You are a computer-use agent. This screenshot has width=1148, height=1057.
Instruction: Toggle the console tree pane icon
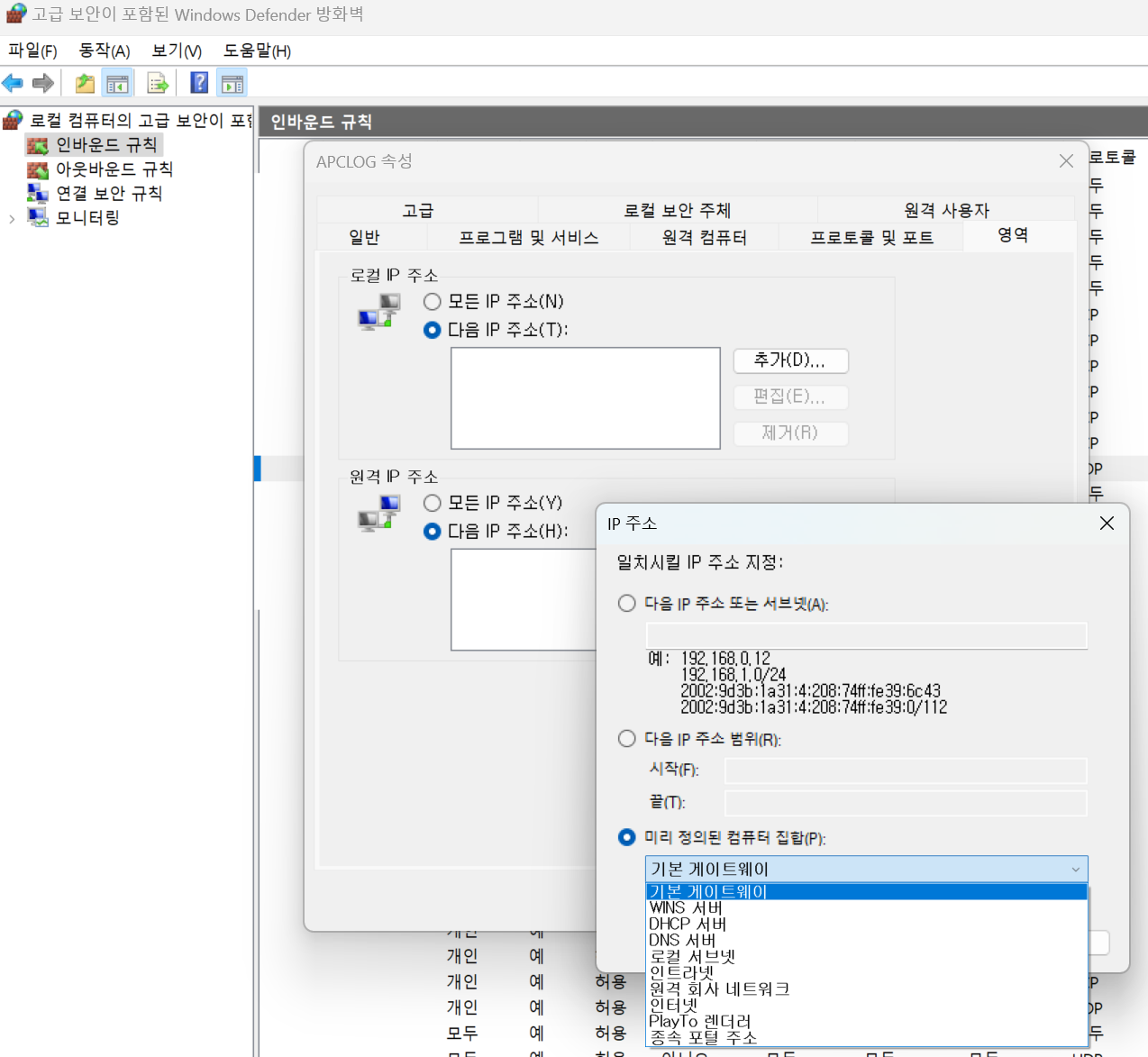[x=118, y=84]
